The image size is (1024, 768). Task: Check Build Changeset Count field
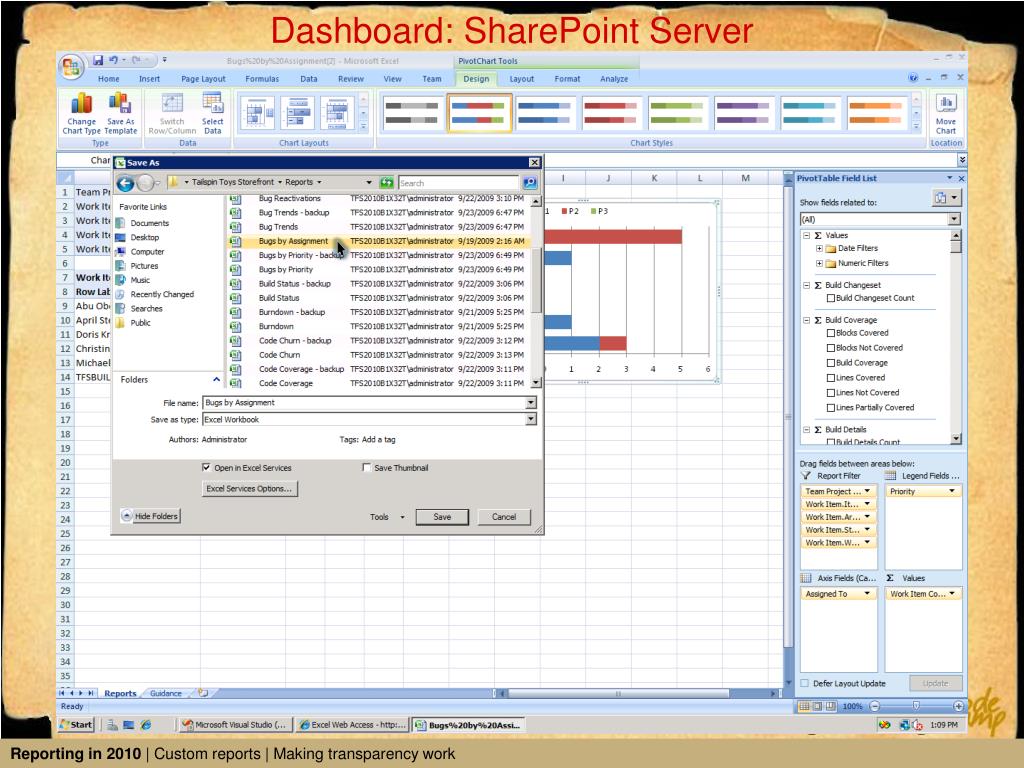831,298
